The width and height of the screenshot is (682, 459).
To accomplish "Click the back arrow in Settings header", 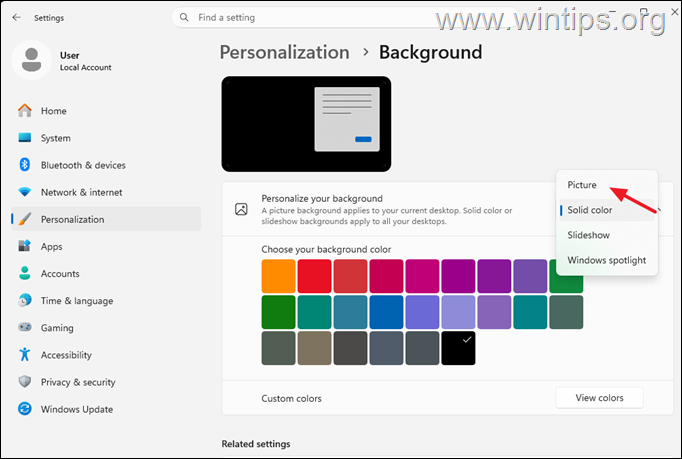I will coord(17,17).
